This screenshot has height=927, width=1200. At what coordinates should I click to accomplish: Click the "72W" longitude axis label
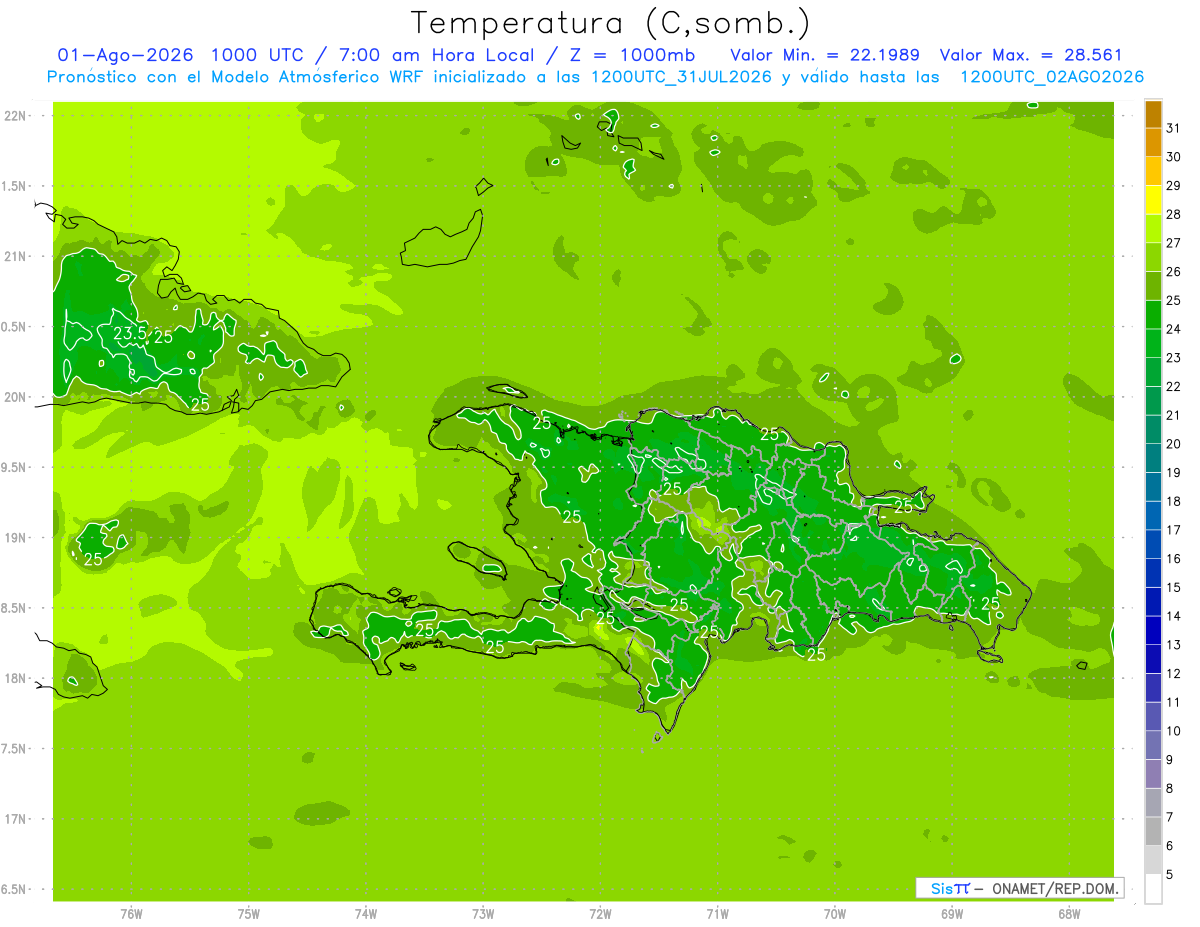click(600, 914)
